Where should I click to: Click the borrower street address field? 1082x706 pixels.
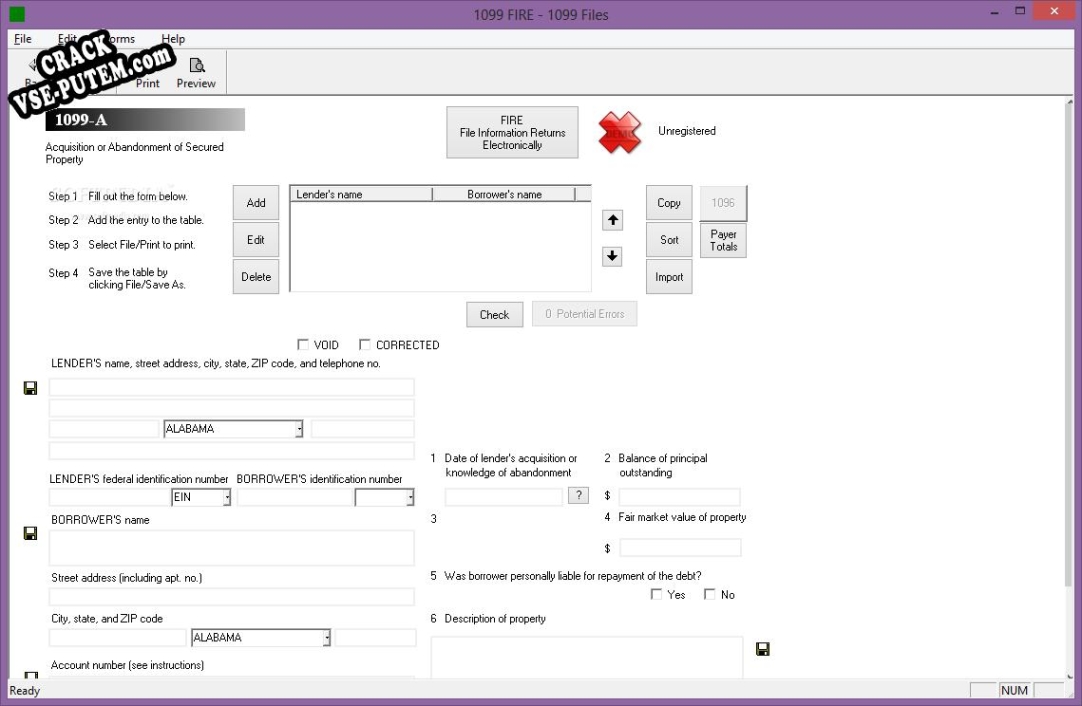click(232, 596)
